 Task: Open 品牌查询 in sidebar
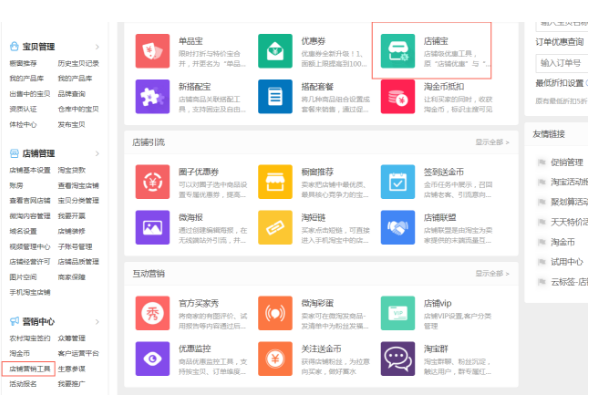[71, 94]
